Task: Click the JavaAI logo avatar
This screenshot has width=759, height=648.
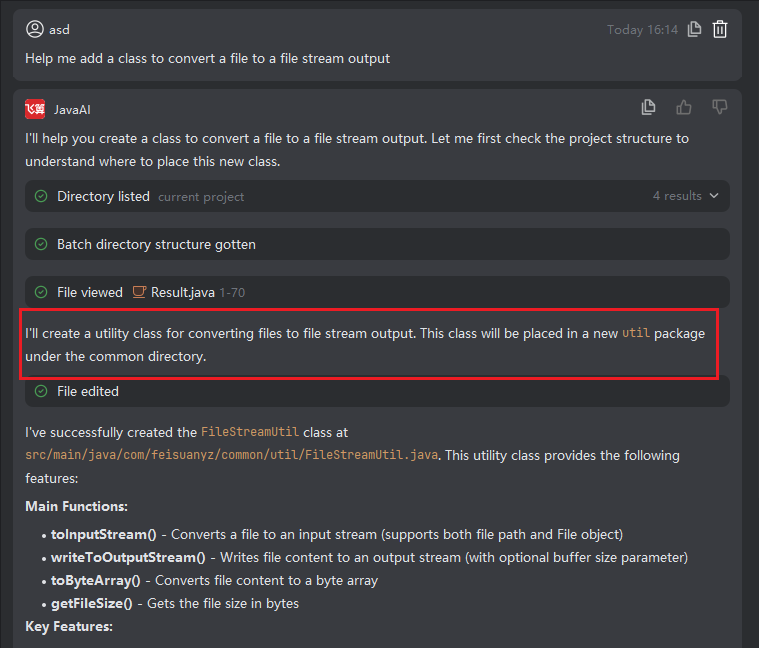Action: pos(35,109)
